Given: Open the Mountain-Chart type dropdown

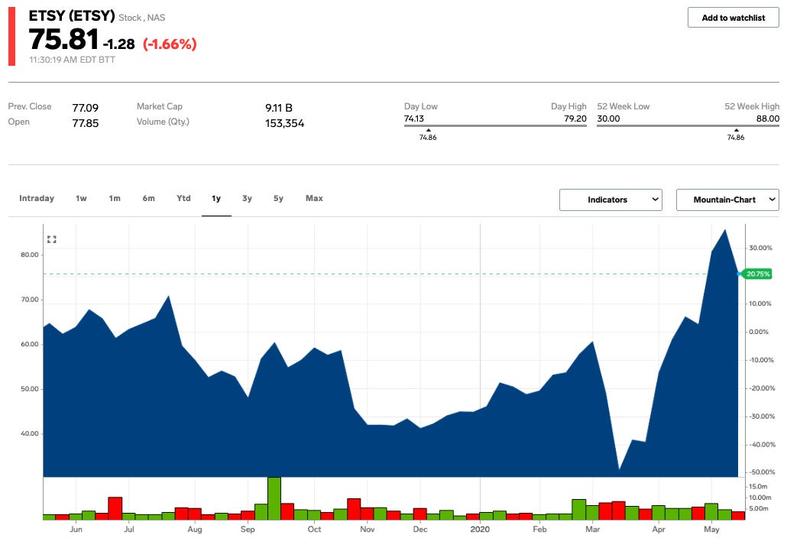Looking at the screenshot, I should coord(728,200).
